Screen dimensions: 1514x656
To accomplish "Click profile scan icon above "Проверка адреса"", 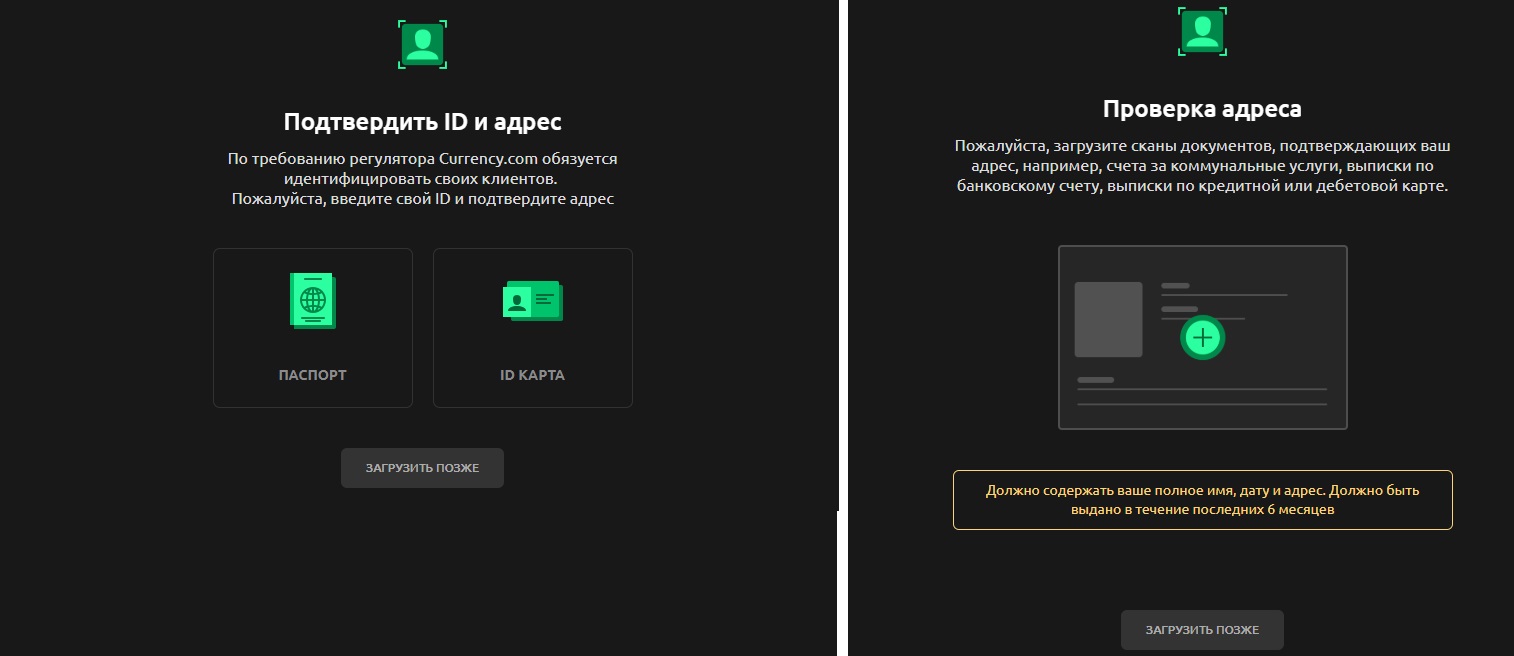I will coord(1202,31).
